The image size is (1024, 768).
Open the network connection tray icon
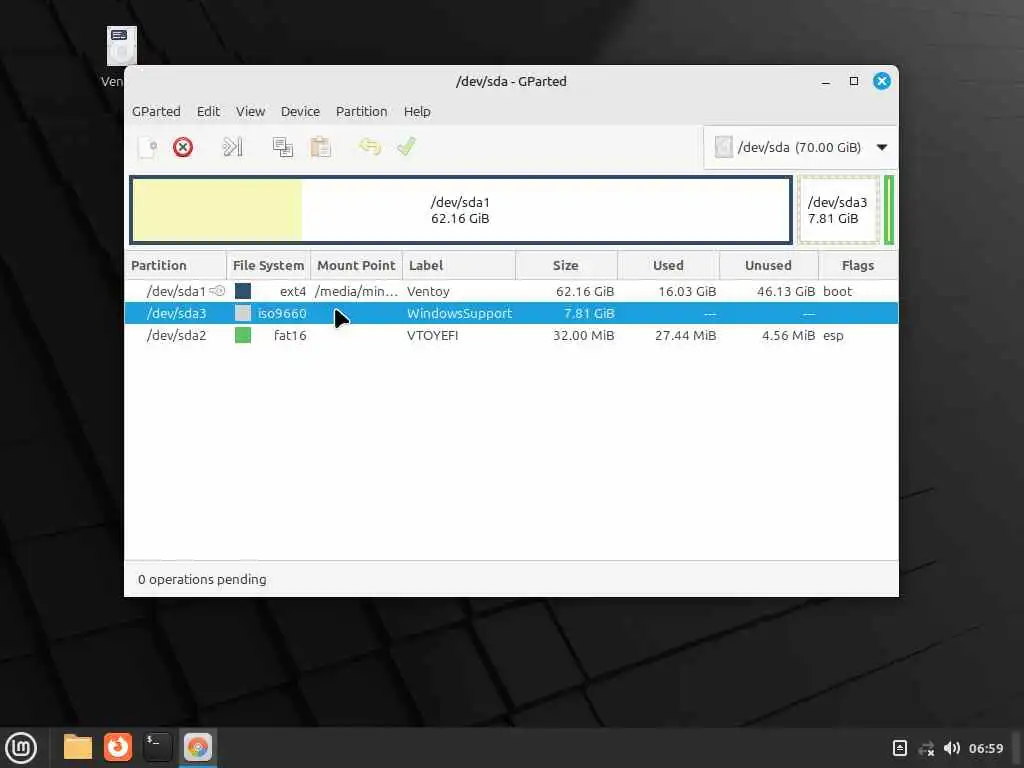(x=926, y=748)
